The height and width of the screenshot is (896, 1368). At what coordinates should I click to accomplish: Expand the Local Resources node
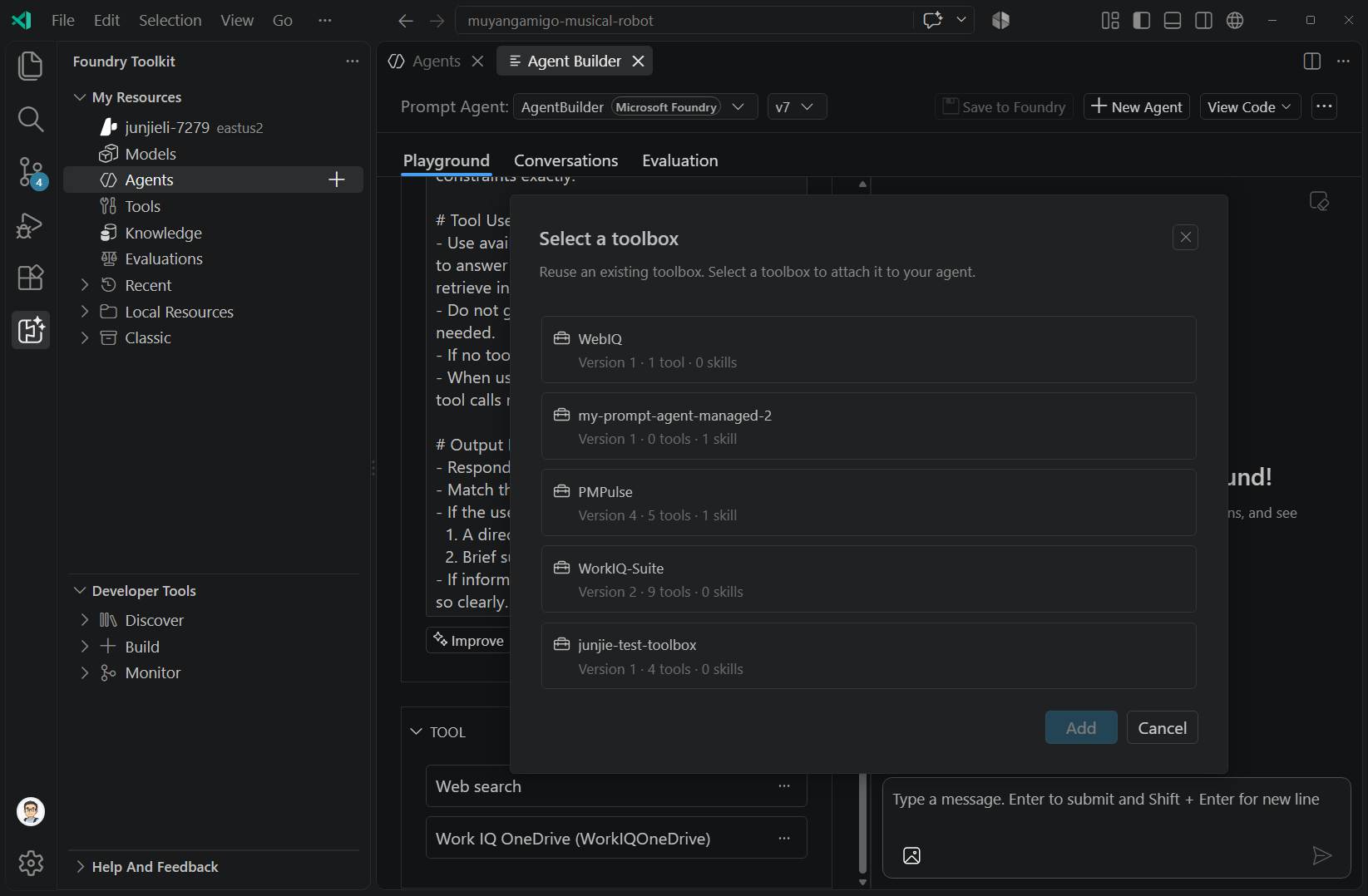pos(84,312)
